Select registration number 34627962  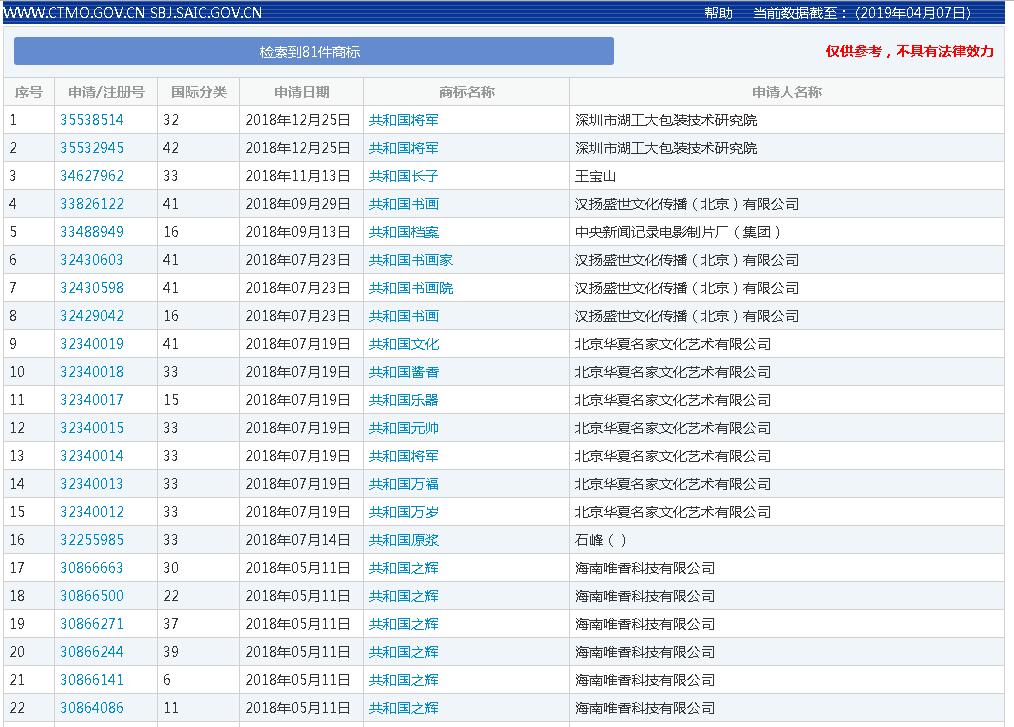pyautogui.click(x=92, y=176)
